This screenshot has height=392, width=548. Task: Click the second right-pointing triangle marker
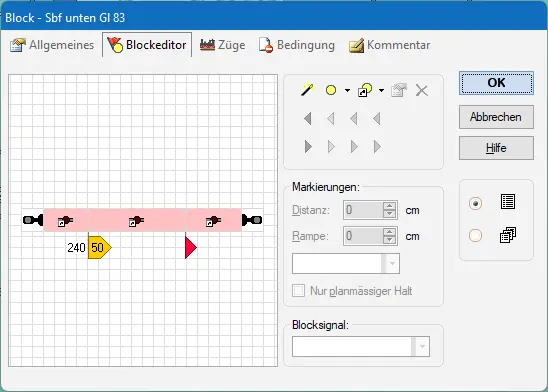[331, 146]
